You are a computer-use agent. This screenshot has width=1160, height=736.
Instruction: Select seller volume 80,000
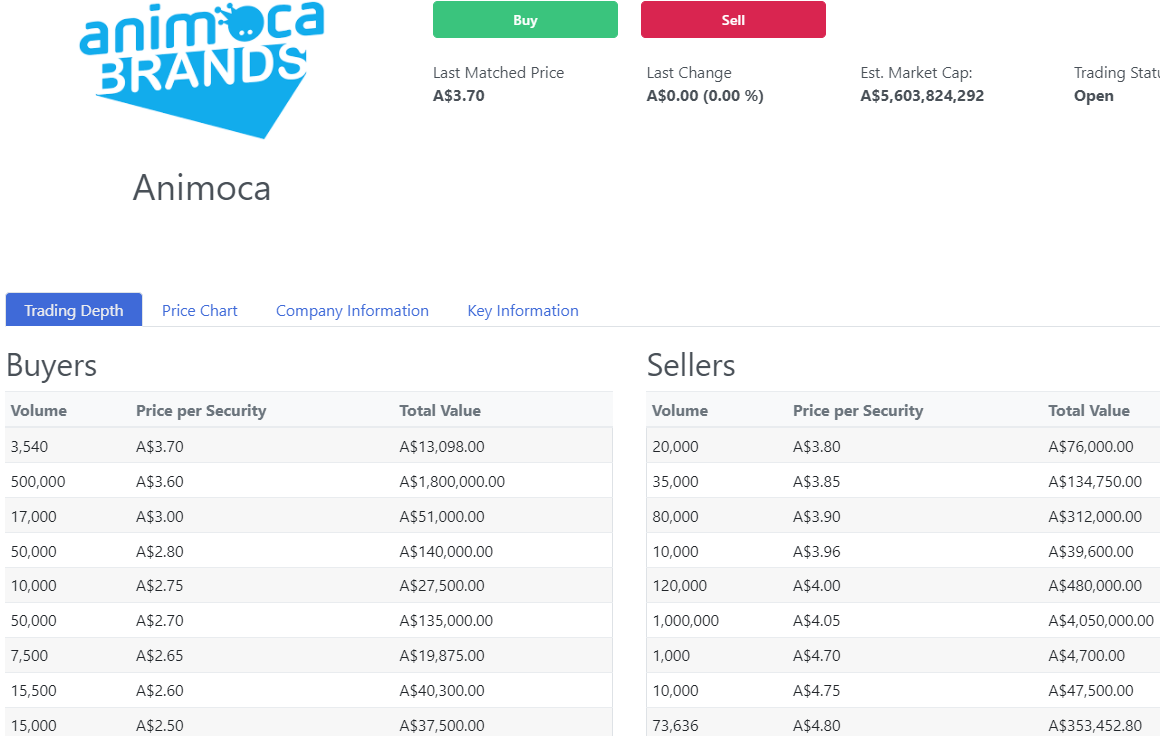point(675,516)
